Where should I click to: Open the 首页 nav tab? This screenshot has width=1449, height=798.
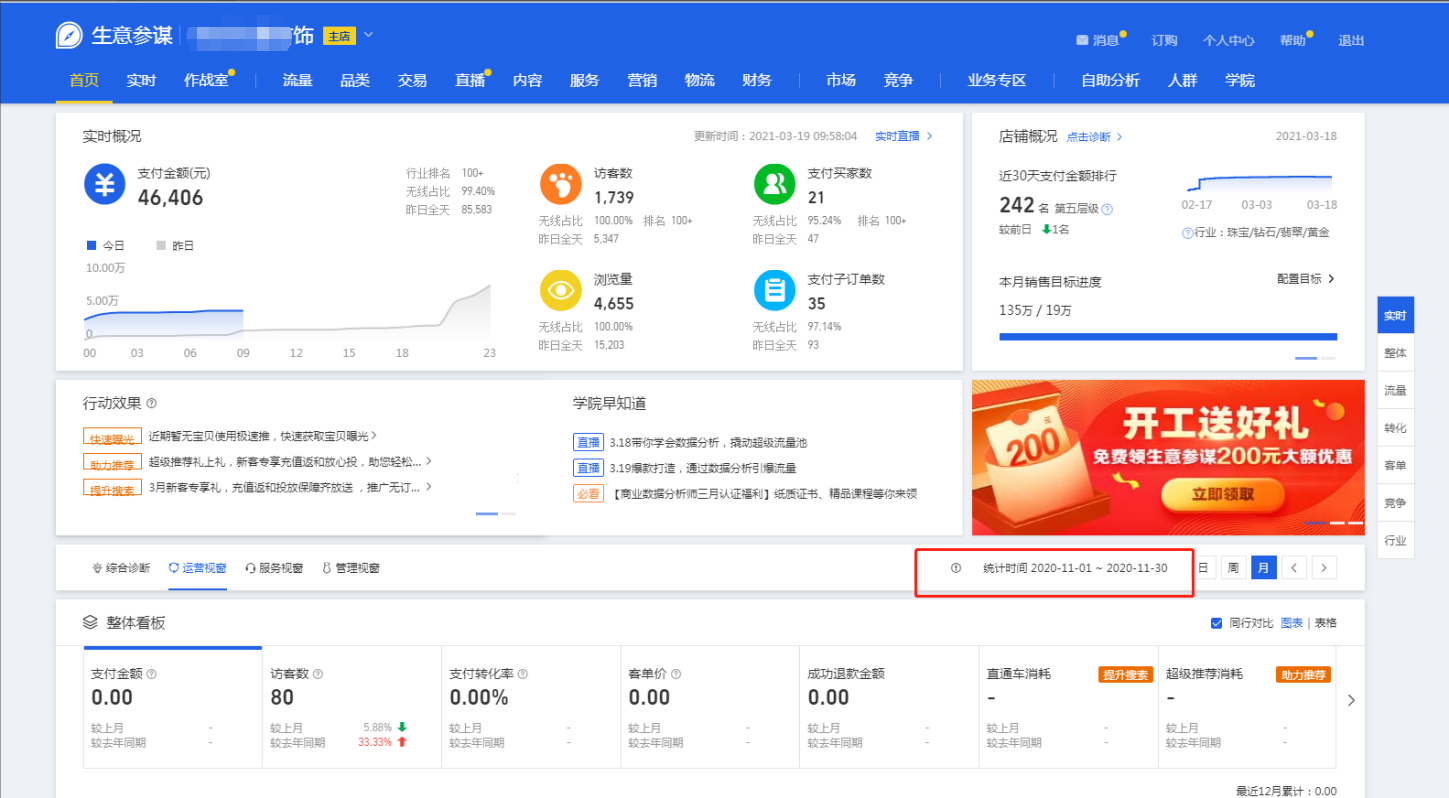tap(84, 80)
